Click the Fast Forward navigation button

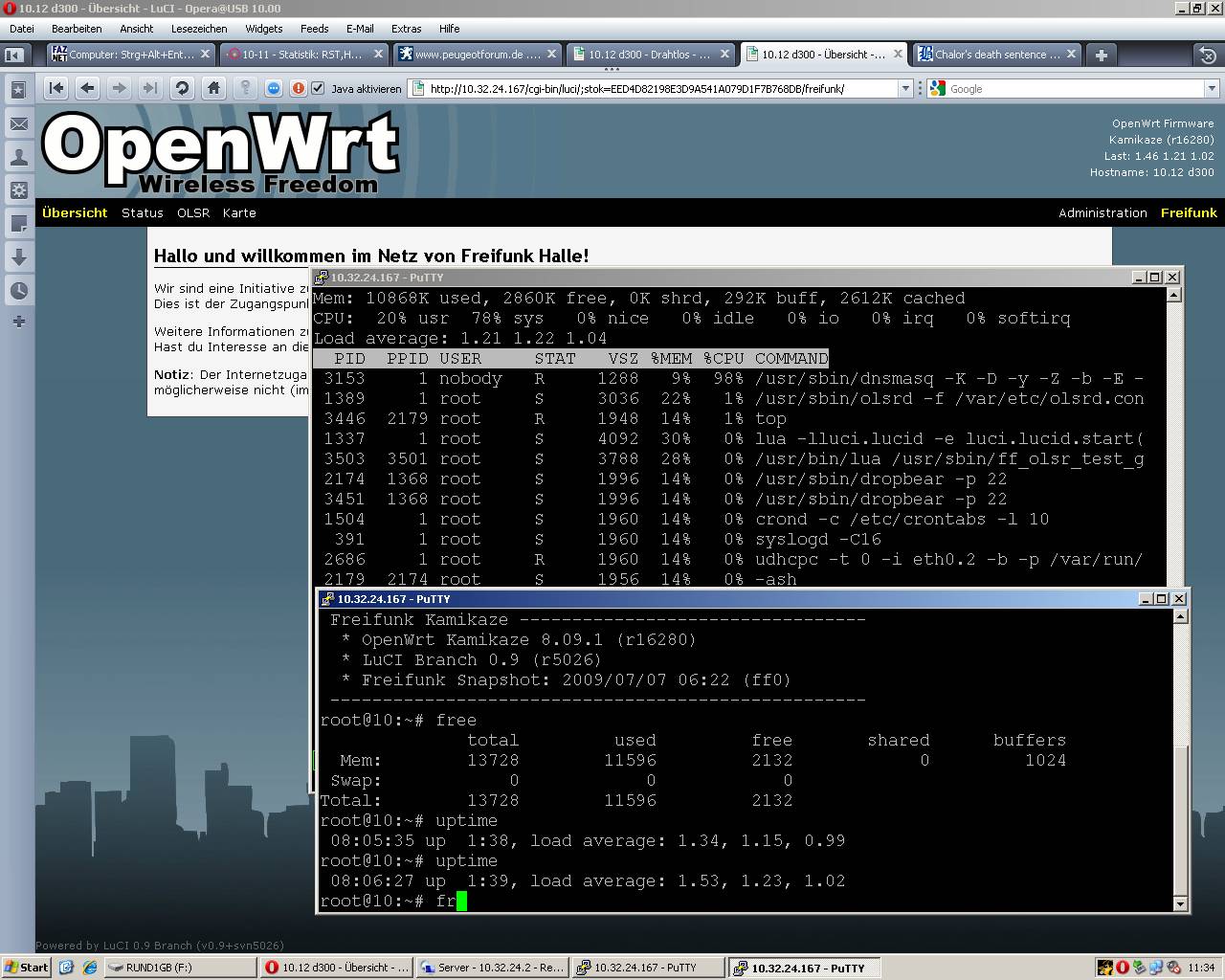(x=150, y=88)
